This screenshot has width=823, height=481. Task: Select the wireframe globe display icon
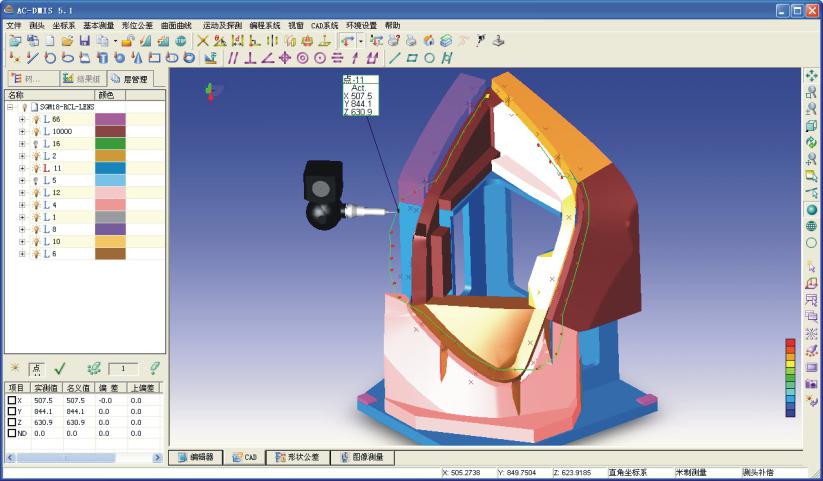pyautogui.click(x=811, y=226)
